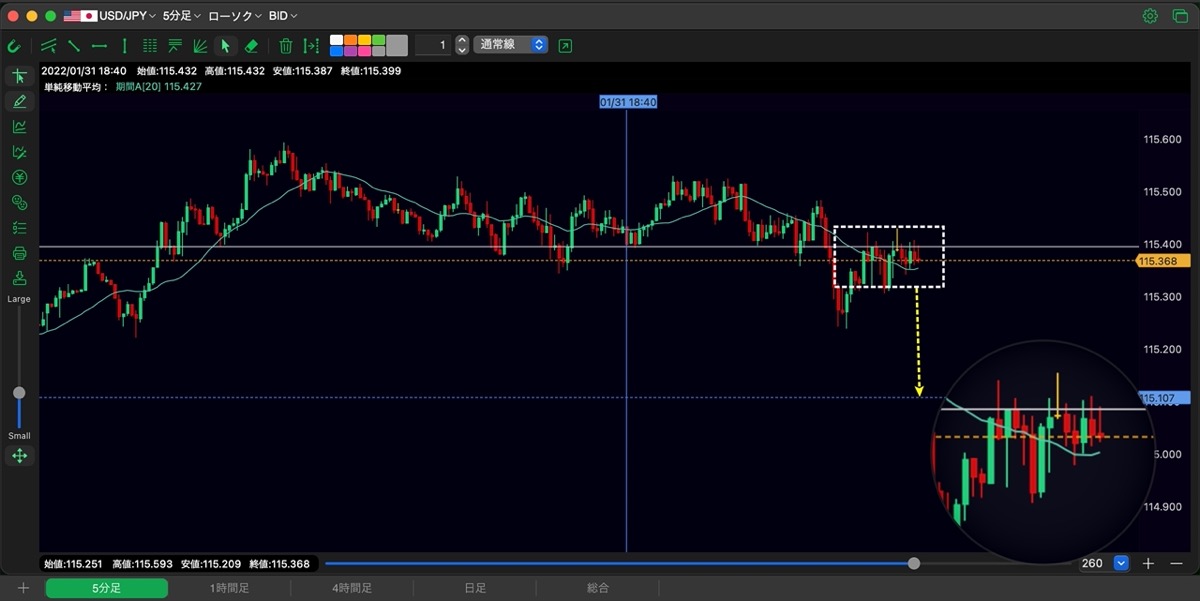Click the split layout icon in title bar
Image resolution: width=1200 pixels, height=601 pixels.
point(1180,16)
